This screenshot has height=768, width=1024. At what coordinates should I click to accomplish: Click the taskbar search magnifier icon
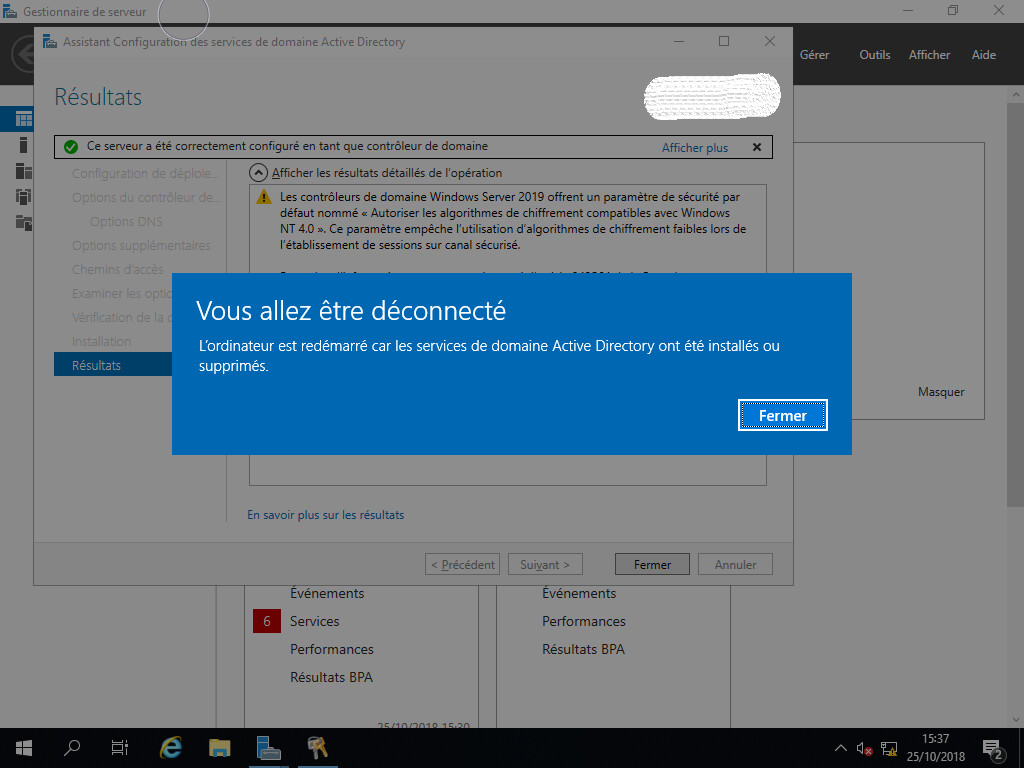coord(72,747)
